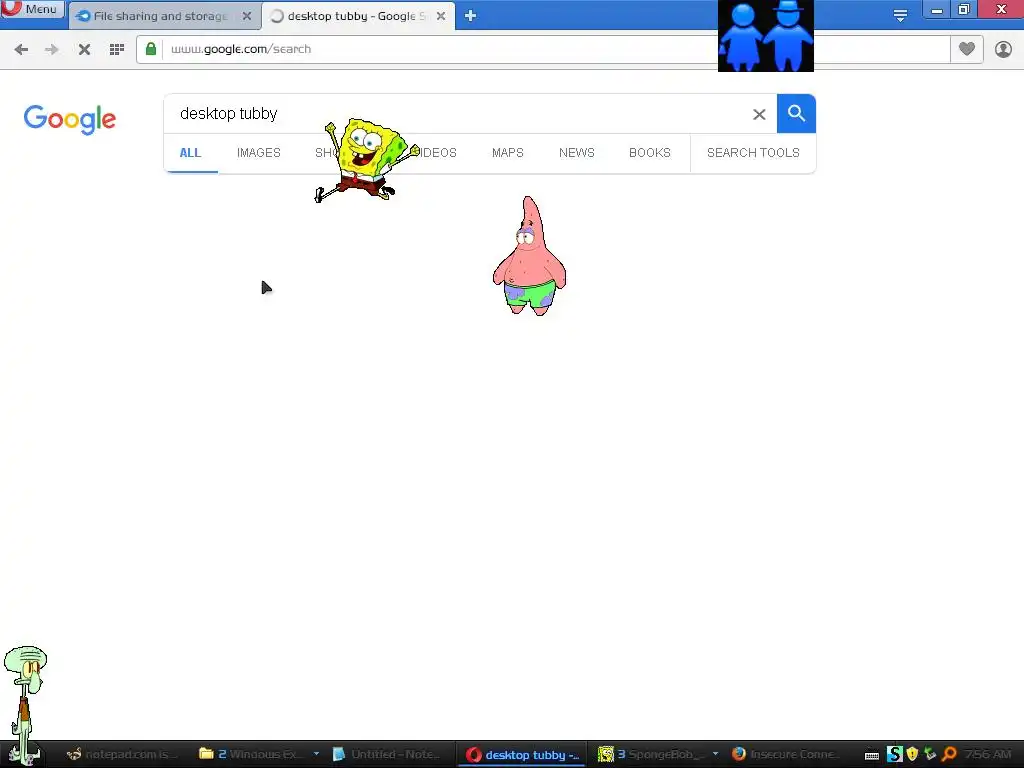
Task: Click the Squidward desktop character
Action: point(25,704)
